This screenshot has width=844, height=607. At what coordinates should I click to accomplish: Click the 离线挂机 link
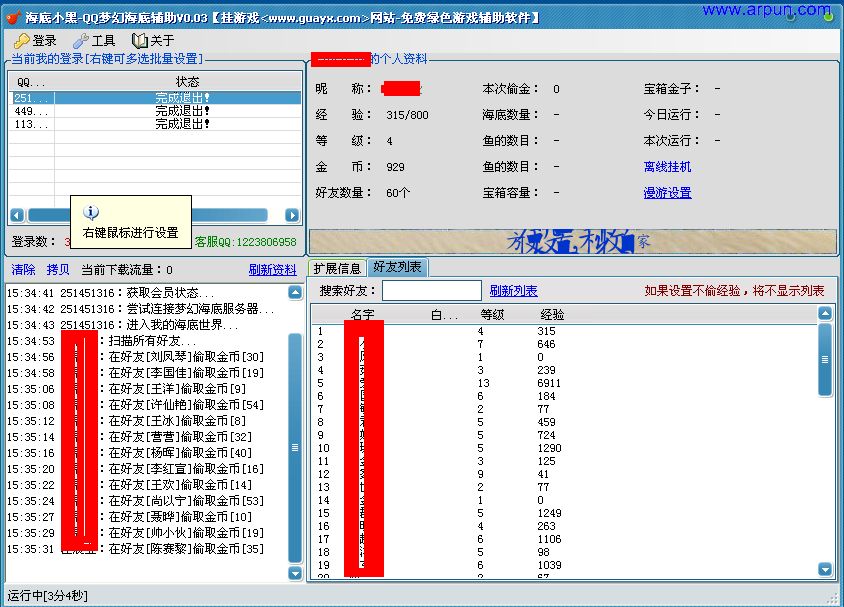(667, 167)
